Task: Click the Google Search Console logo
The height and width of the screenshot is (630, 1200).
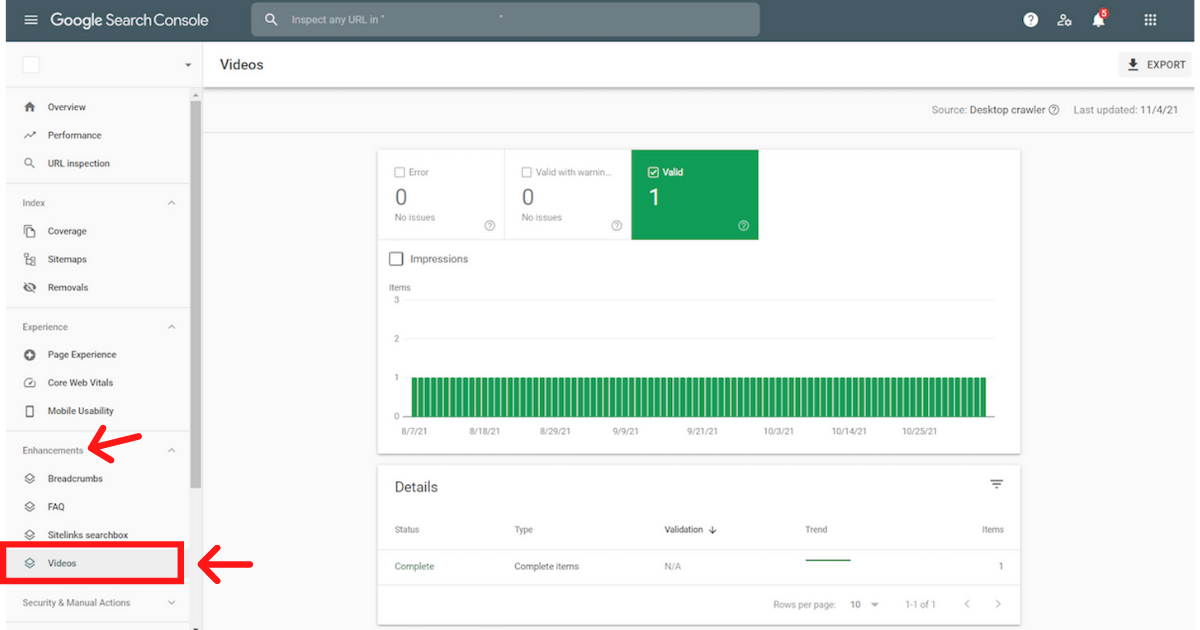Action: (x=130, y=20)
